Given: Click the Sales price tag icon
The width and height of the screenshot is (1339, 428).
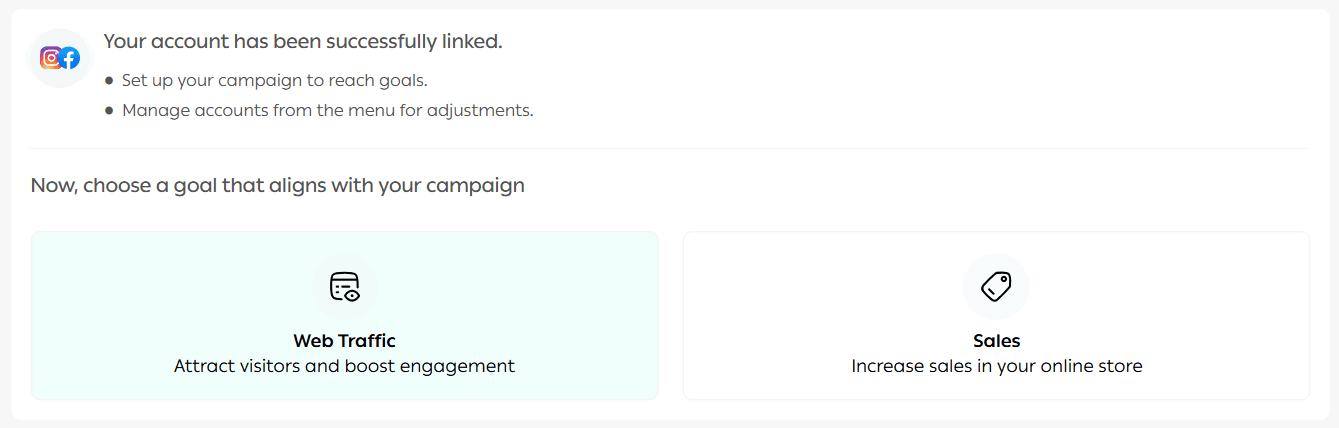Looking at the screenshot, I should click(x=996, y=287).
